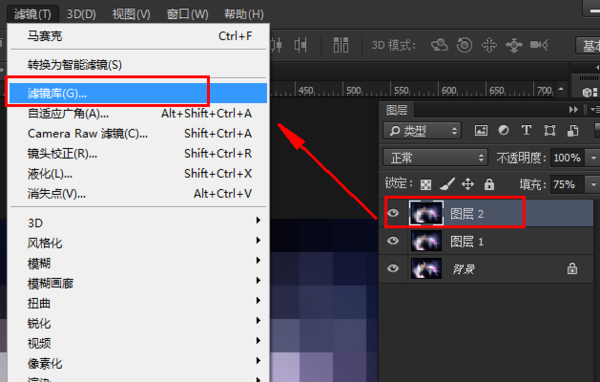Viewport: 600px width, 382px height.
Task: Click the 3D camera zoom icon
Action: tap(539, 45)
